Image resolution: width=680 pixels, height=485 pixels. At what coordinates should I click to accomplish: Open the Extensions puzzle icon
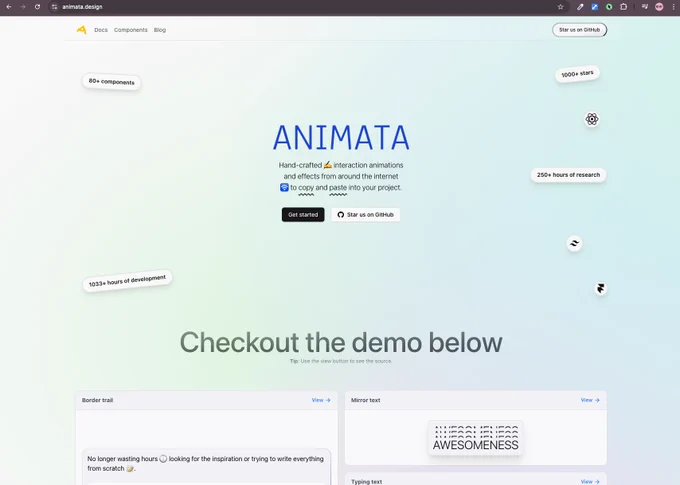(624, 7)
